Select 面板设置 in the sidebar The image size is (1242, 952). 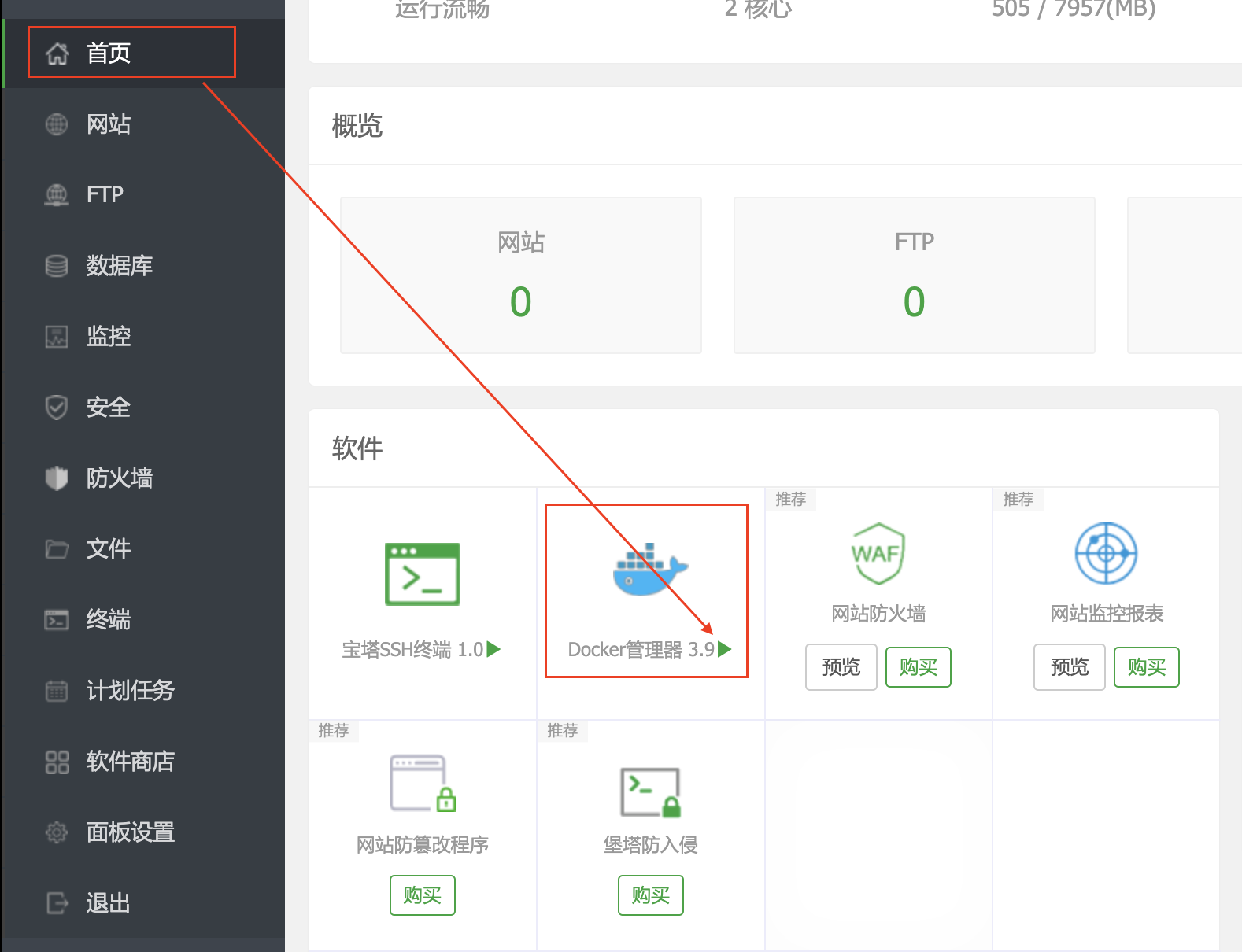130,832
